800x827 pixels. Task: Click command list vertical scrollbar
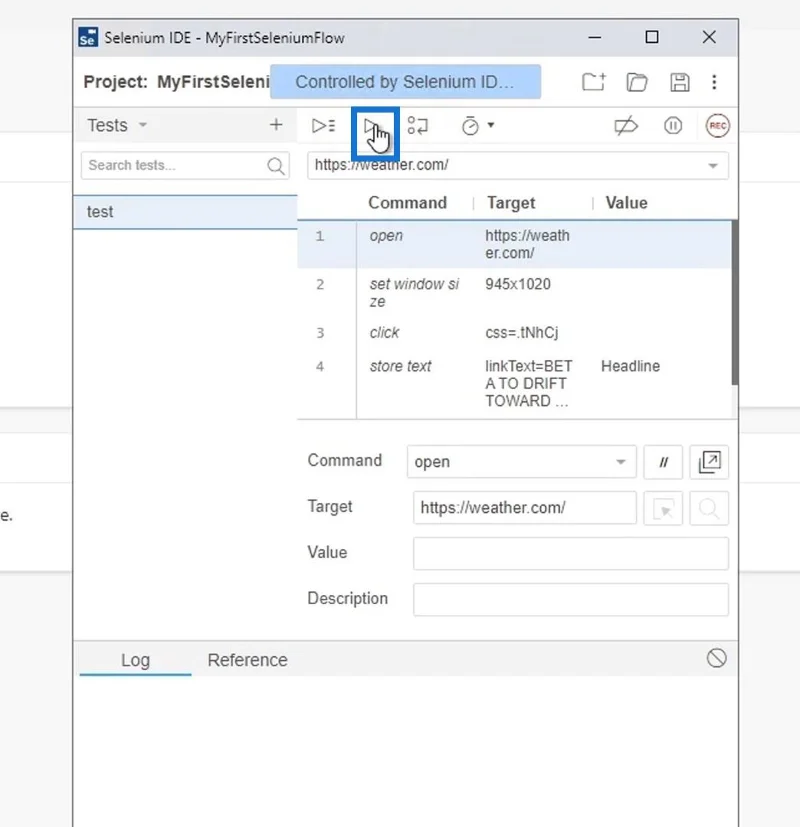coord(735,303)
